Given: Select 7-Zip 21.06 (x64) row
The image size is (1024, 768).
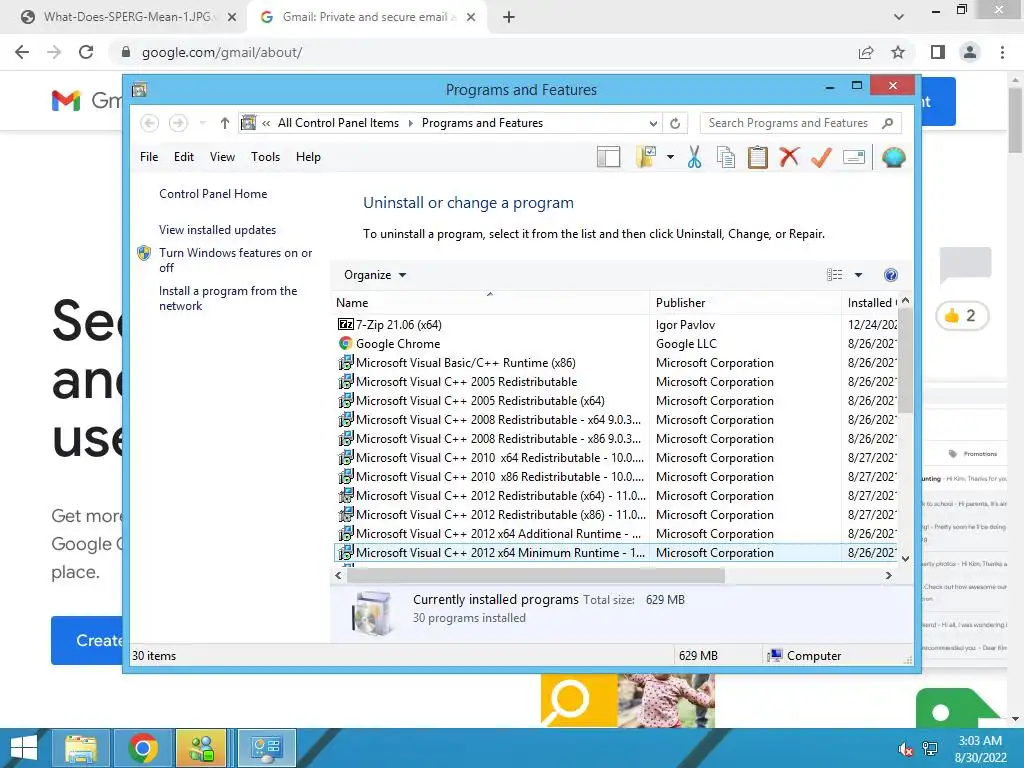Looking at the screenshot, I should (615, 325).
